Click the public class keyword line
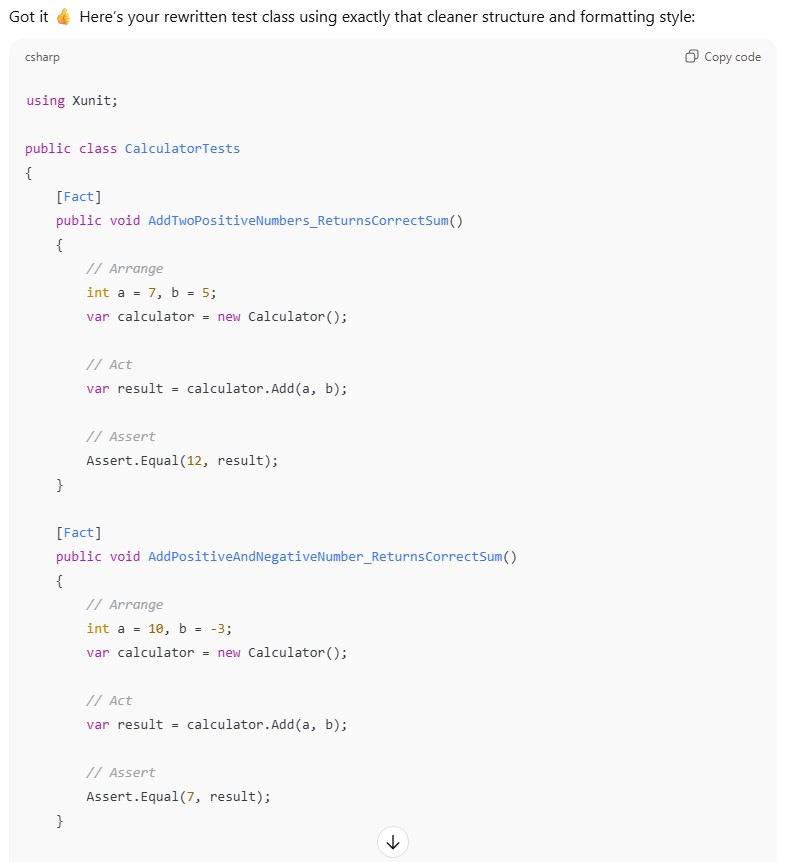The image size is (787, 862). (x=70, y=148)
